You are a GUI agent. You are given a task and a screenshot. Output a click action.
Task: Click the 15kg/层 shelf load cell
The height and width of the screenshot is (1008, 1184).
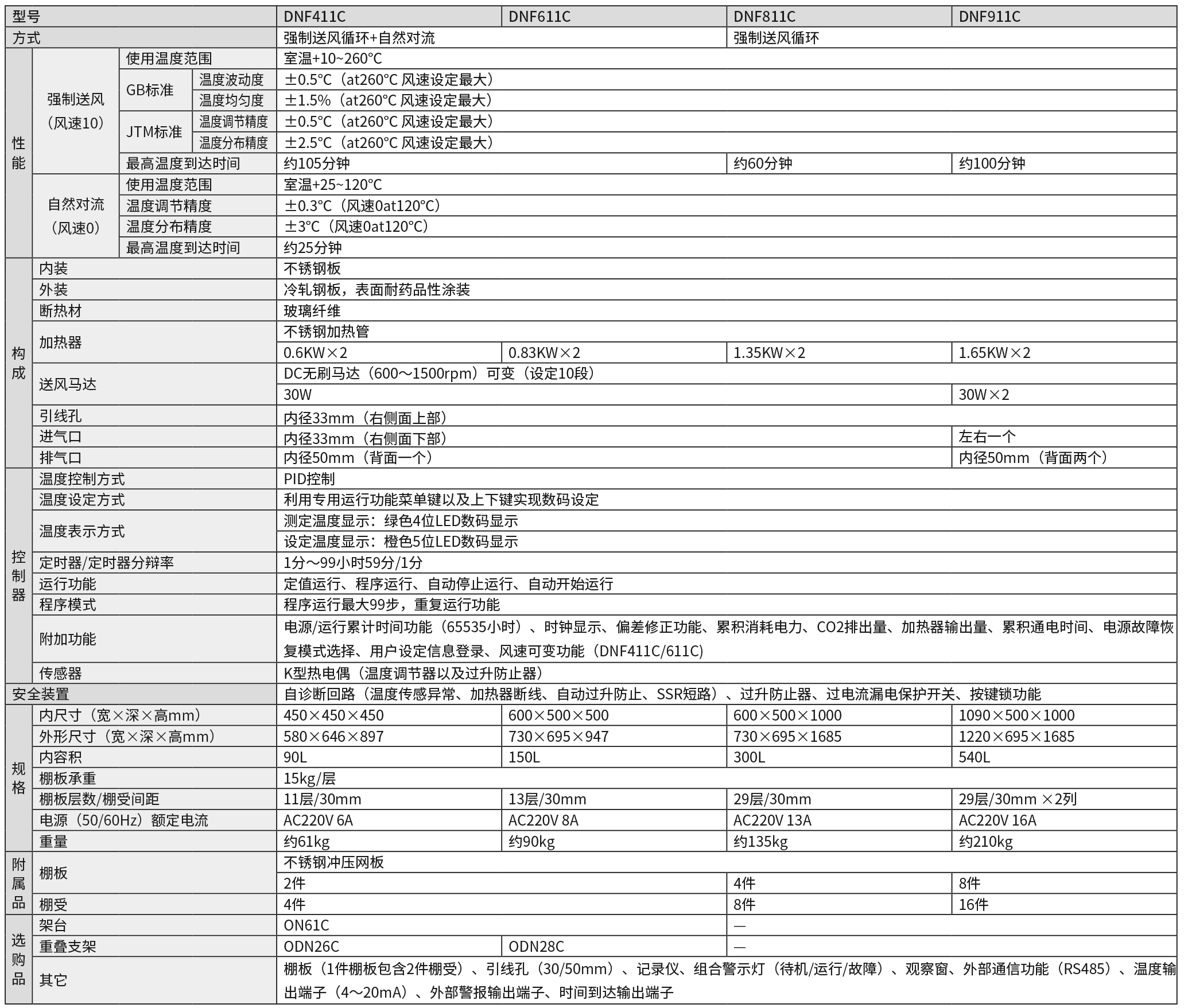(727, 779)
